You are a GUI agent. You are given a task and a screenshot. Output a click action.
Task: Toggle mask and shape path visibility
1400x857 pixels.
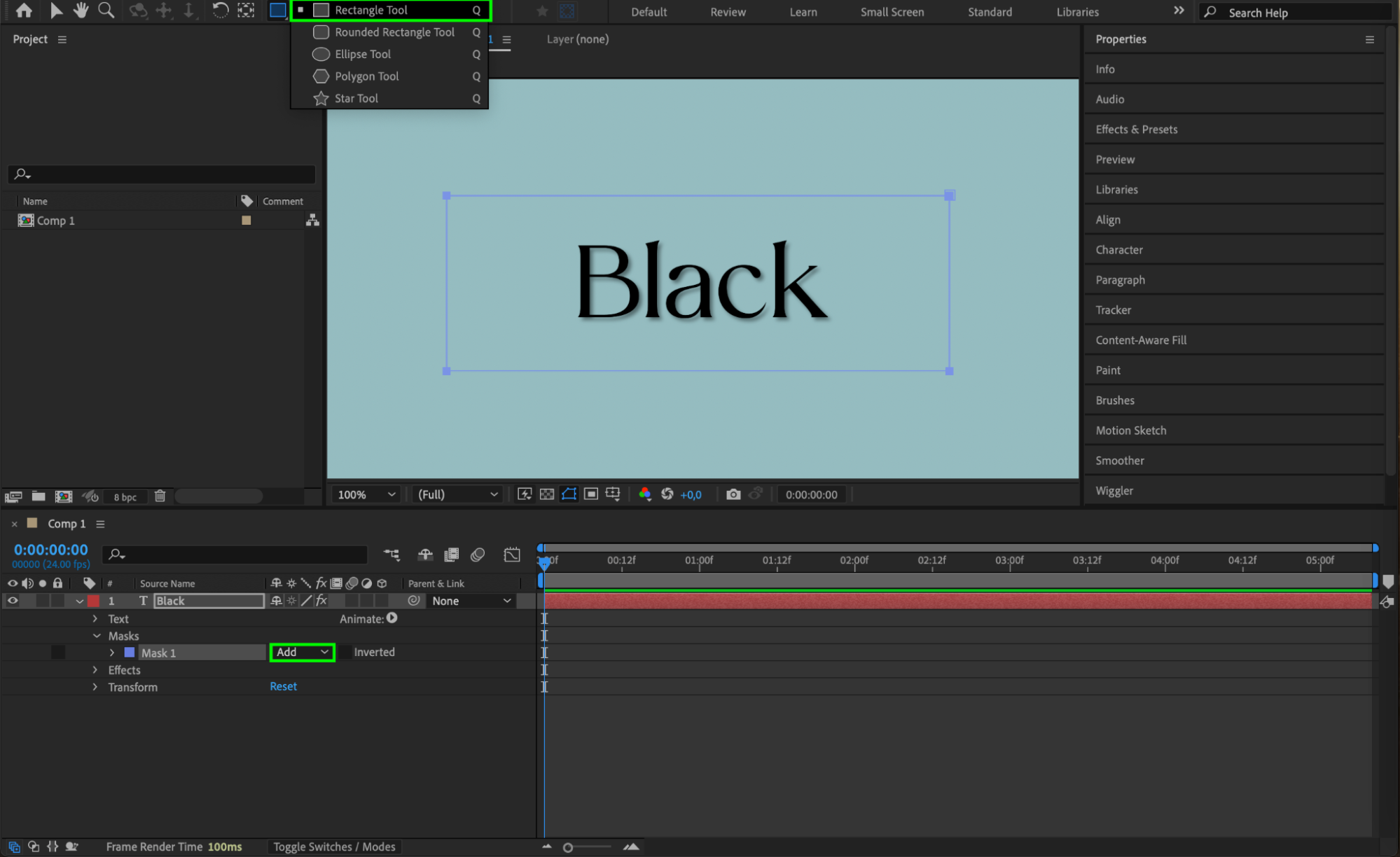(x=569, y=494)
